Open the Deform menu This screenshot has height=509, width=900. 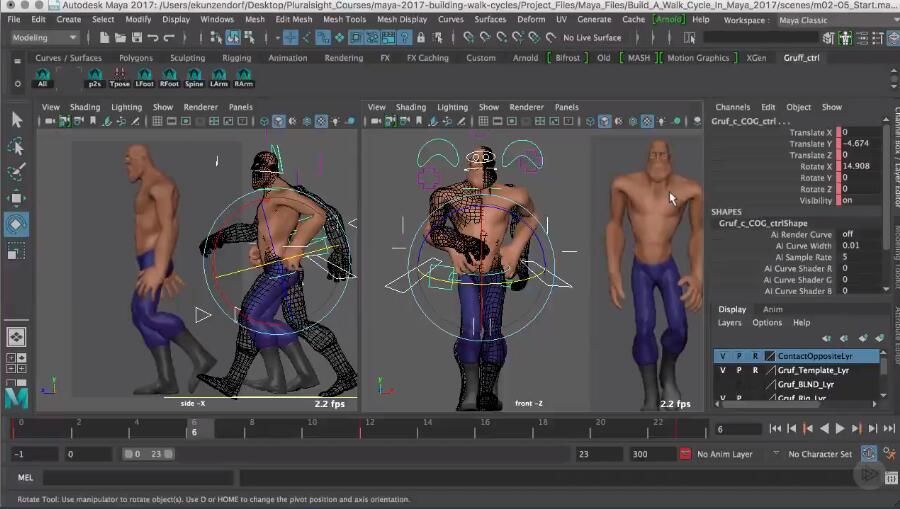tap(531, 20)
